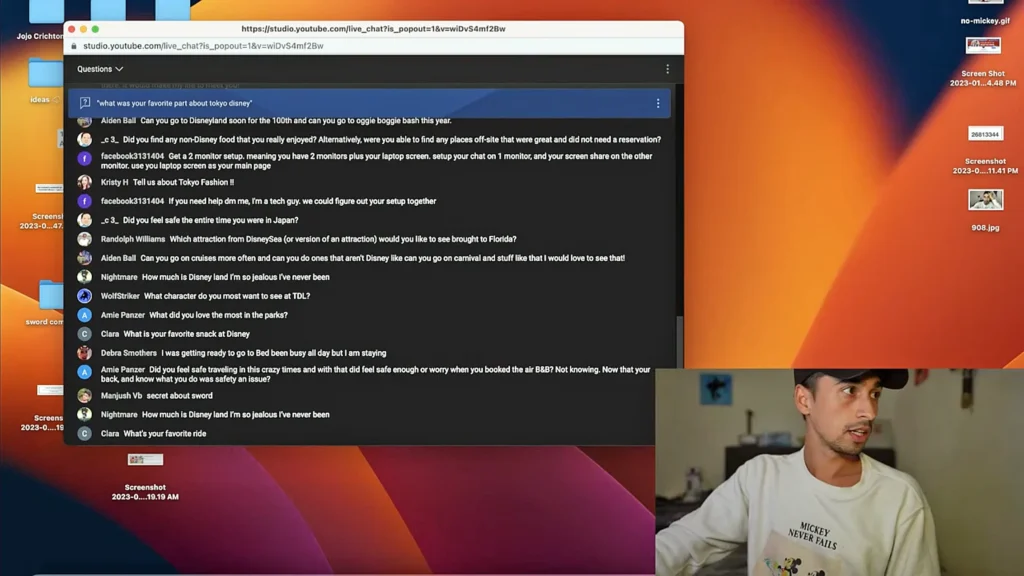Click Amie Panzer's avatar on parks question
The image size is (1024, 576).
point(84,315)
